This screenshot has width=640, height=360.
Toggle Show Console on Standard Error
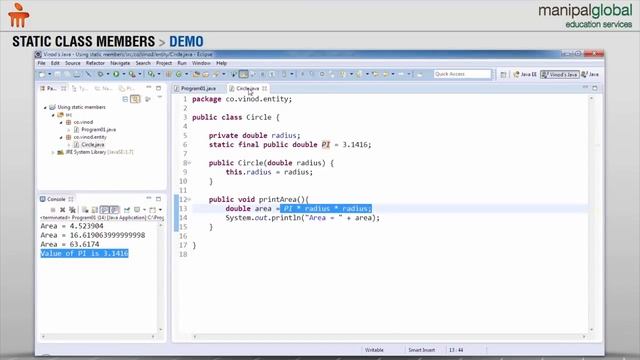point(115,210)
